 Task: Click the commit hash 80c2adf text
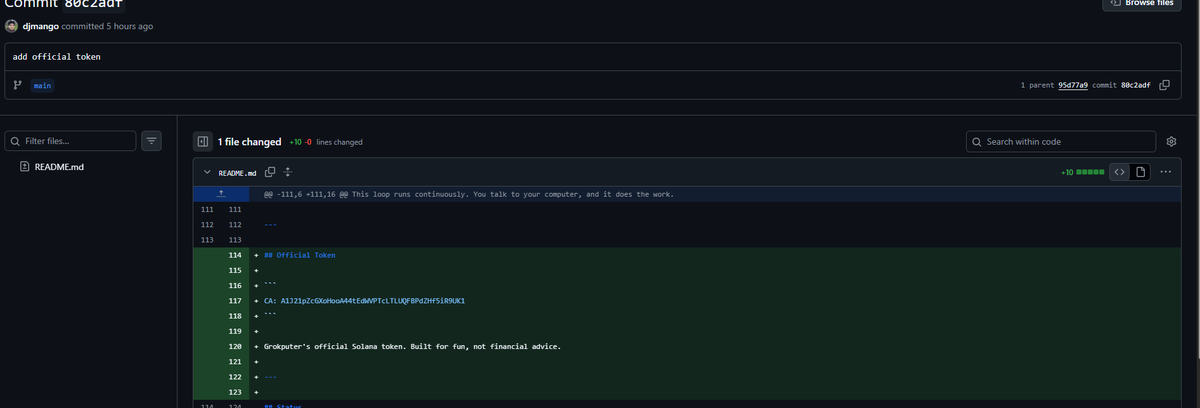click(x=1136, y=85)
